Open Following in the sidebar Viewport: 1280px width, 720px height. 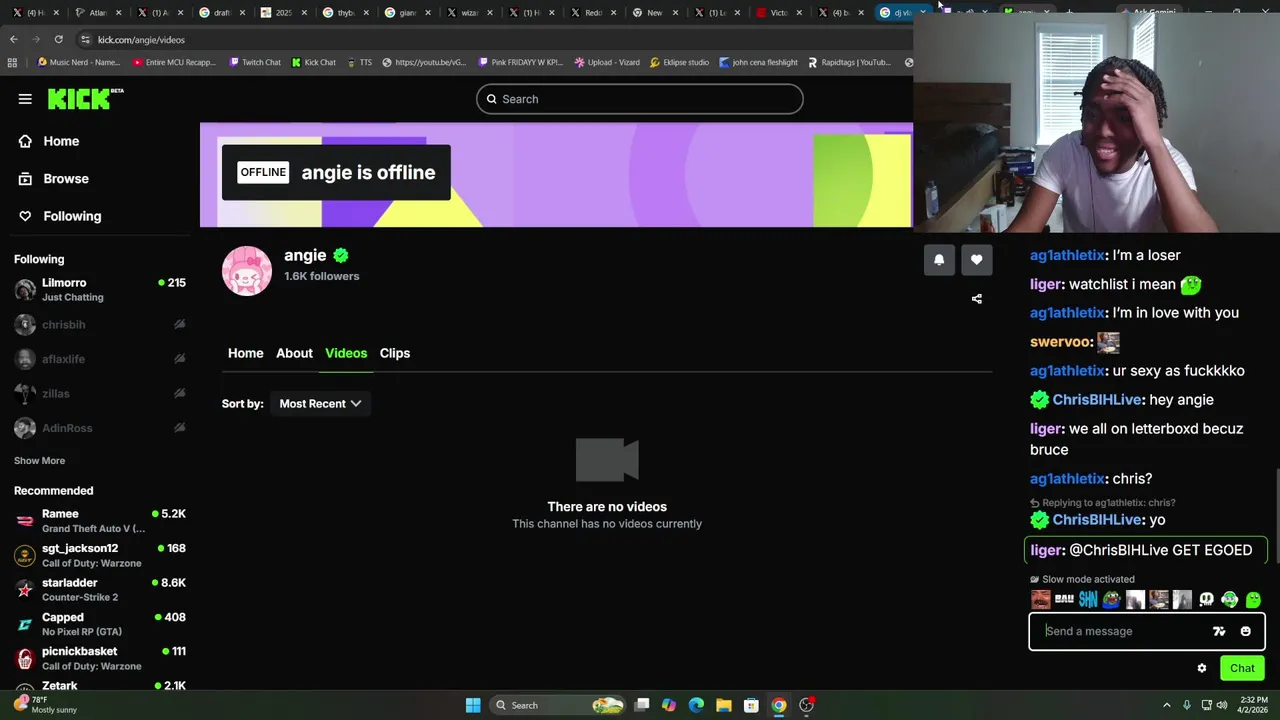tap(60, 216)
